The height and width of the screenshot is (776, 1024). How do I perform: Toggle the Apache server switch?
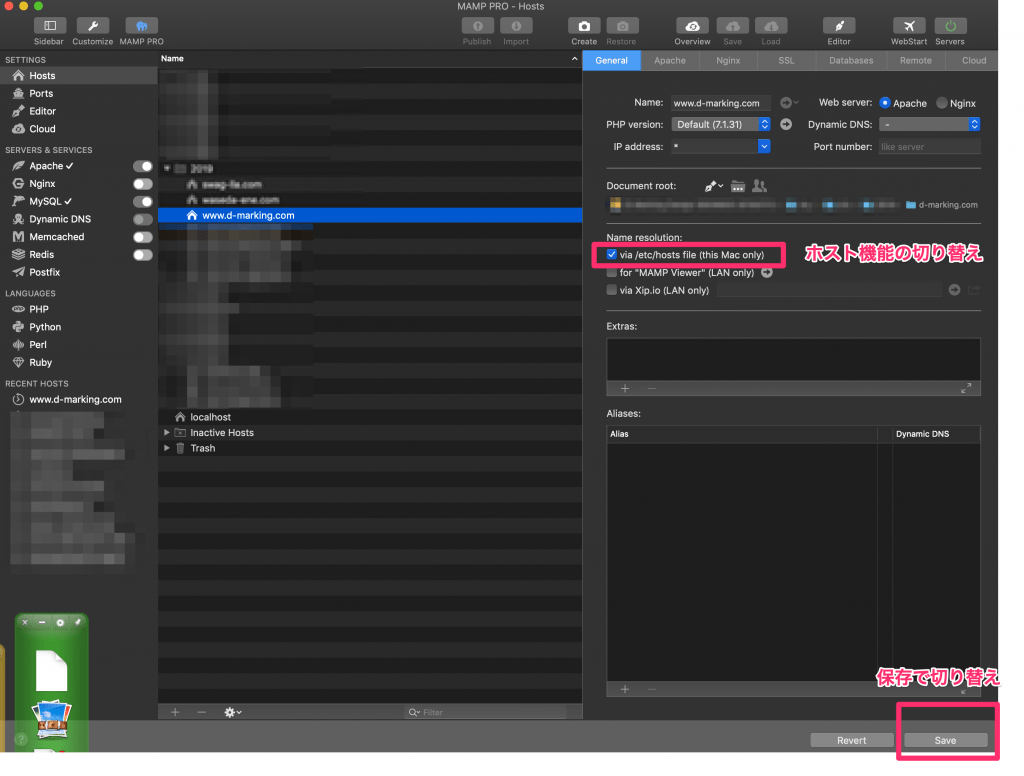pos(142,166)
